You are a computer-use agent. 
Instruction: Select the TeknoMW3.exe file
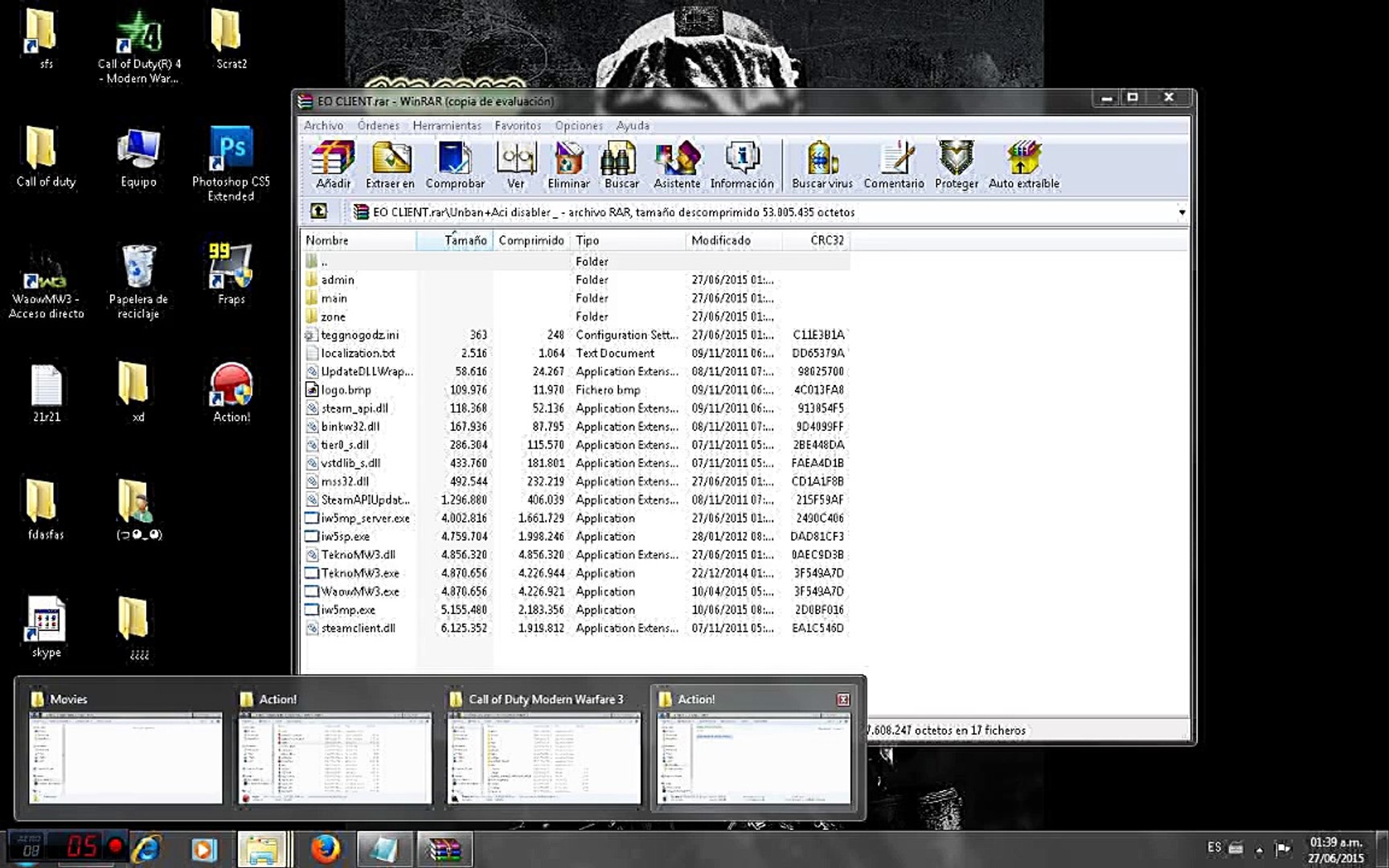[576, 573]
